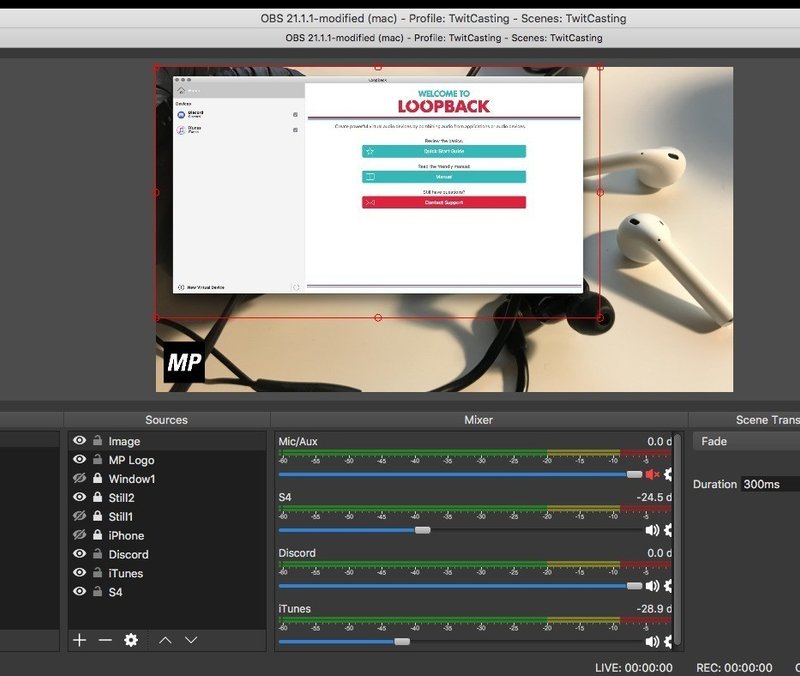Show the Window1 source
The image size is (800, 676).
(79, 478)
